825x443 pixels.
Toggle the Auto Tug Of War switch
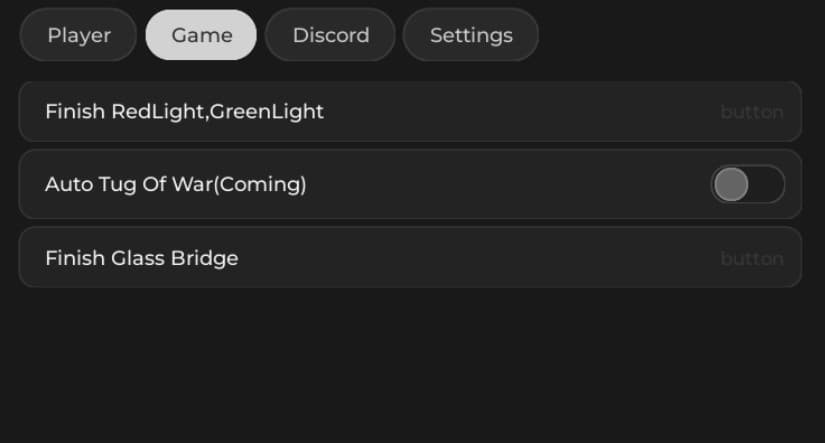(747, 184)
